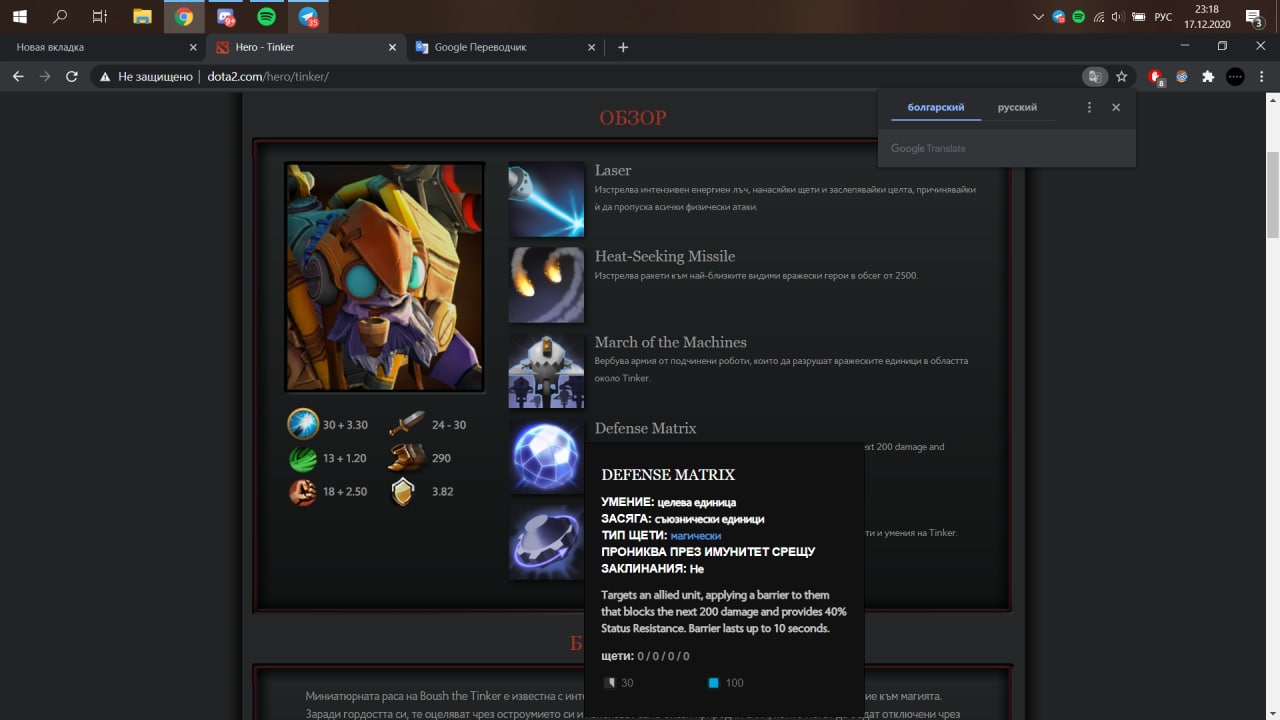
Task: Open translate options three-dot menu
Action: coord(1089,107)
